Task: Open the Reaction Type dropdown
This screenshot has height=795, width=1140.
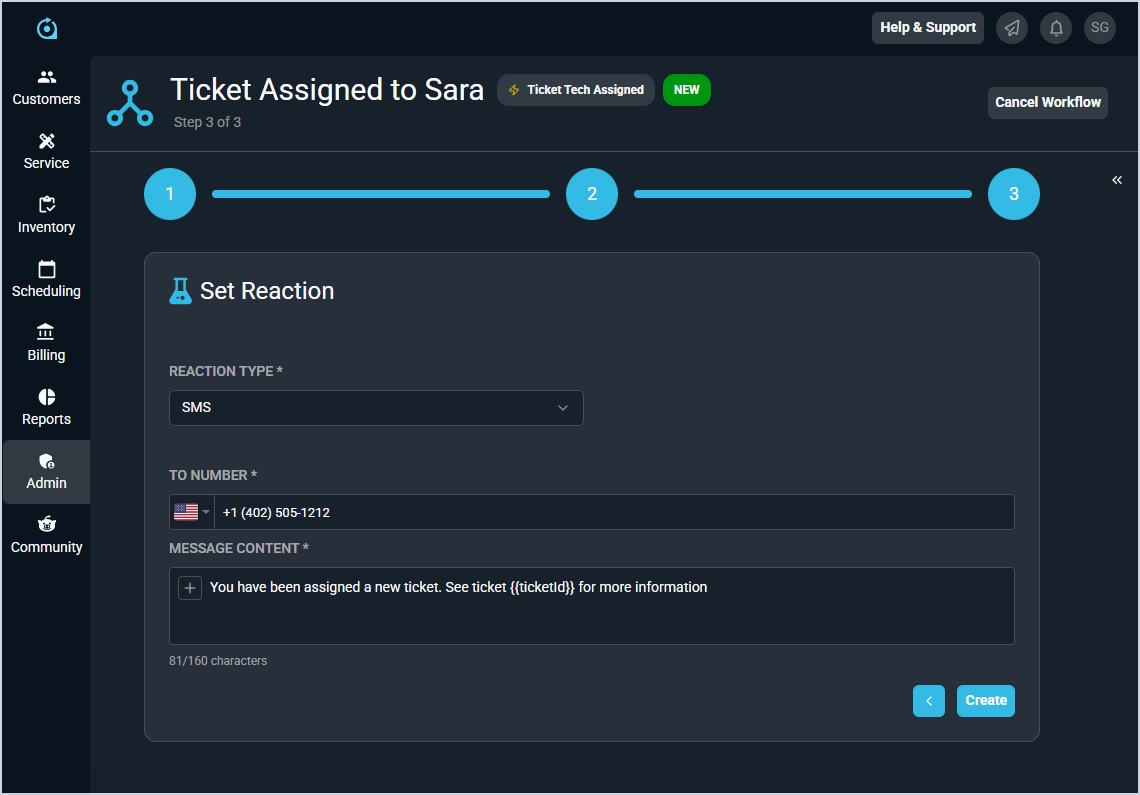Action: click(x=376, y=408)
